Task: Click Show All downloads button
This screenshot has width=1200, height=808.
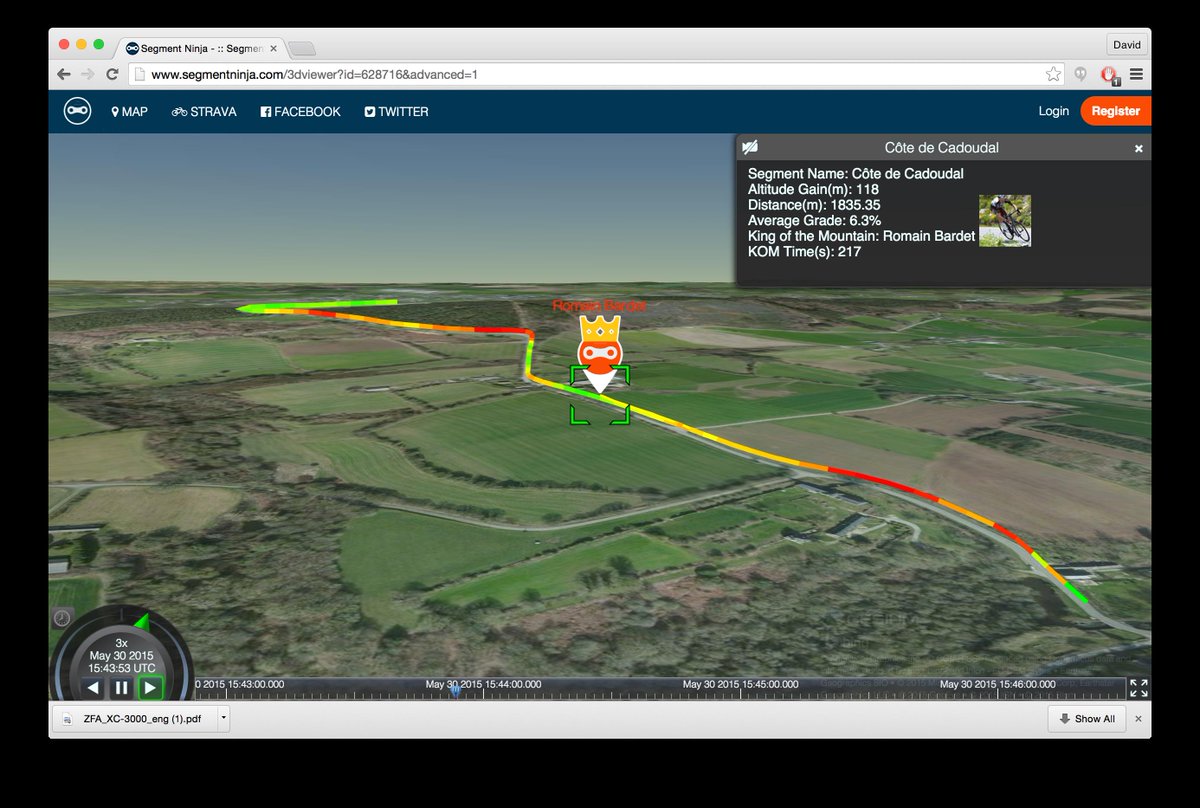Action: pos(1087,719)
